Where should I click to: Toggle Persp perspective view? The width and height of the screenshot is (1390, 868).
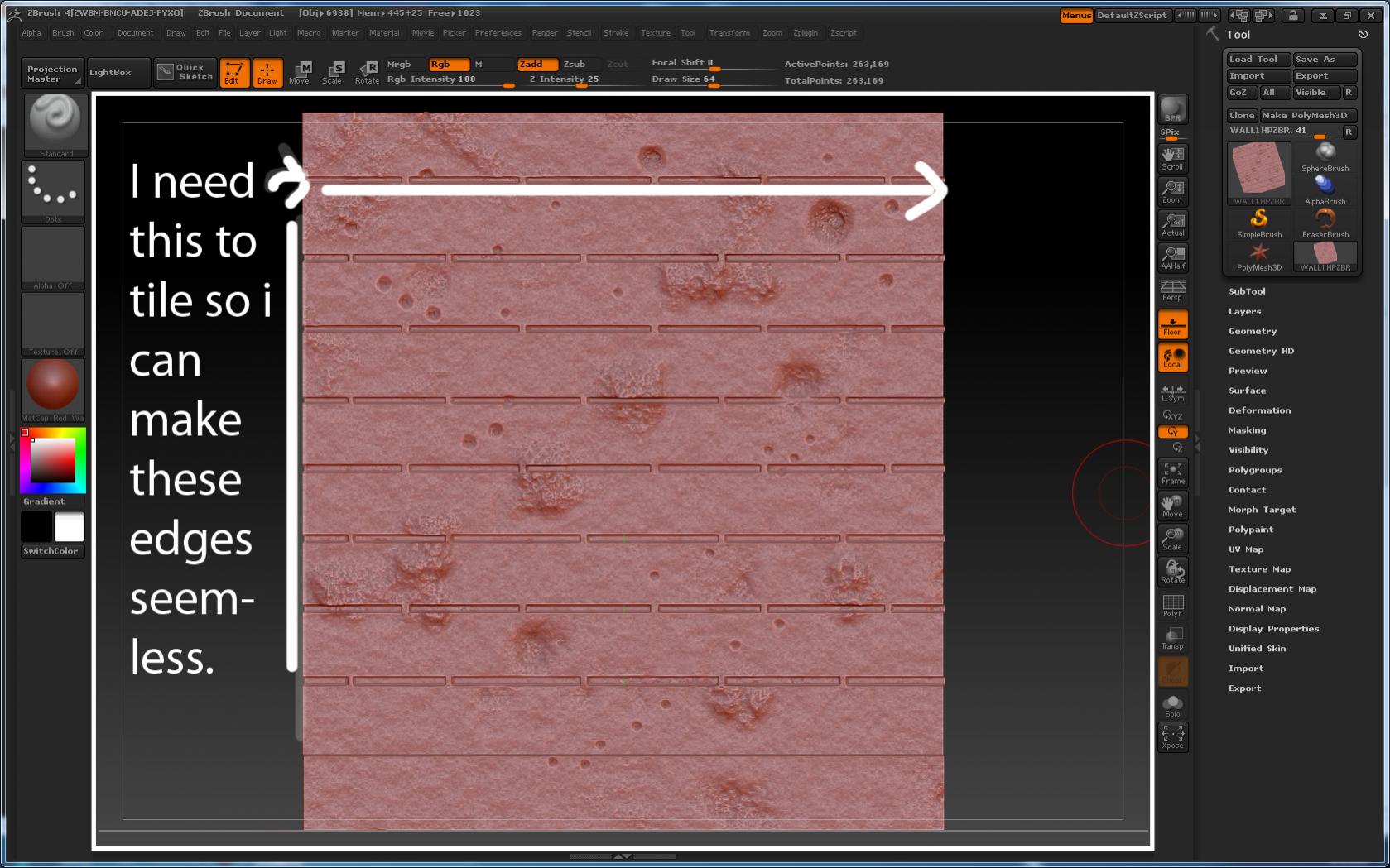(1171, 290)
